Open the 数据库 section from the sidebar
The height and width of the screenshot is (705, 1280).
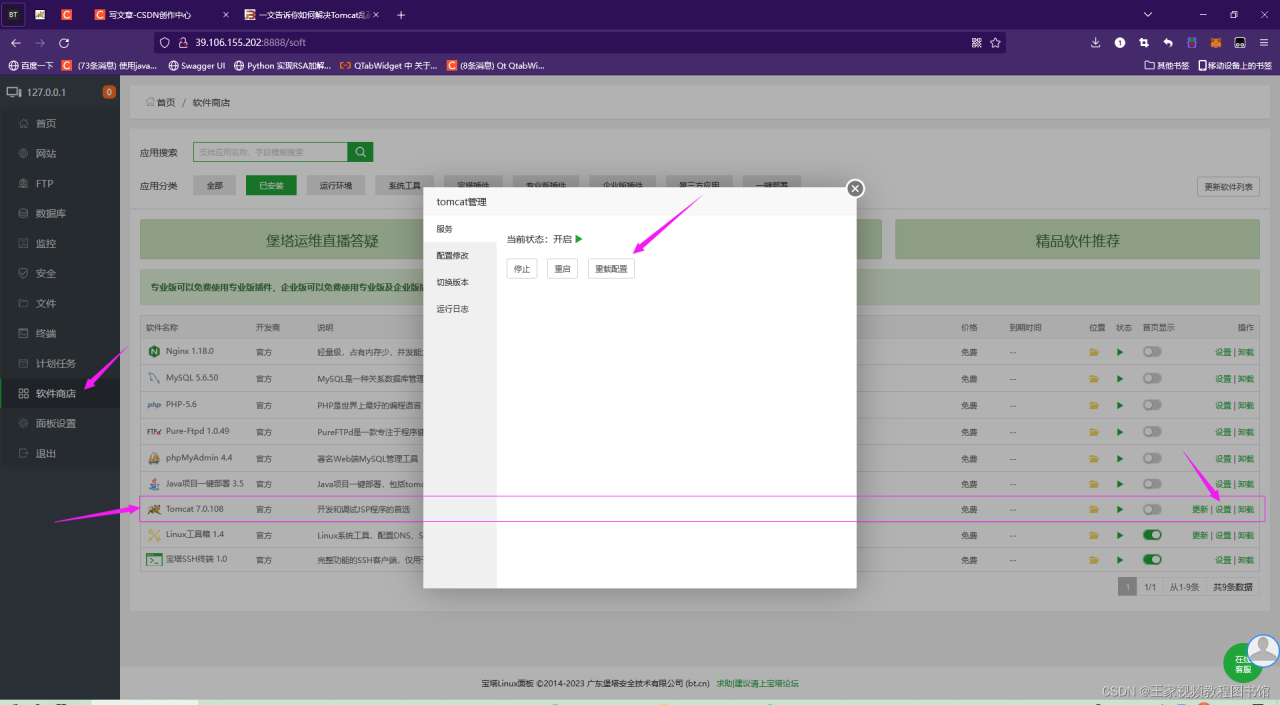45,212
